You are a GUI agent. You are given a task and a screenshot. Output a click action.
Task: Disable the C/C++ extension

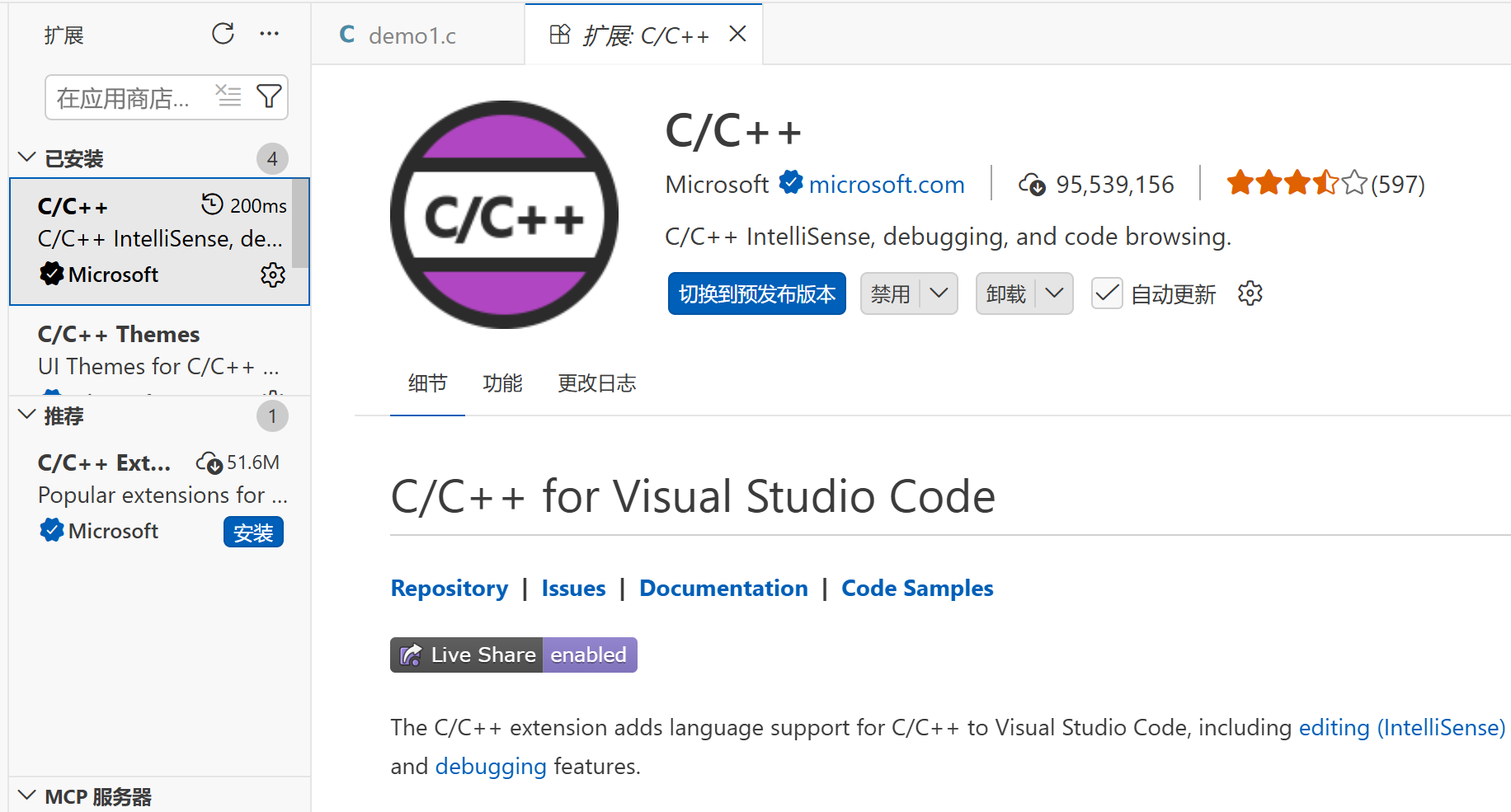point(891,293)
